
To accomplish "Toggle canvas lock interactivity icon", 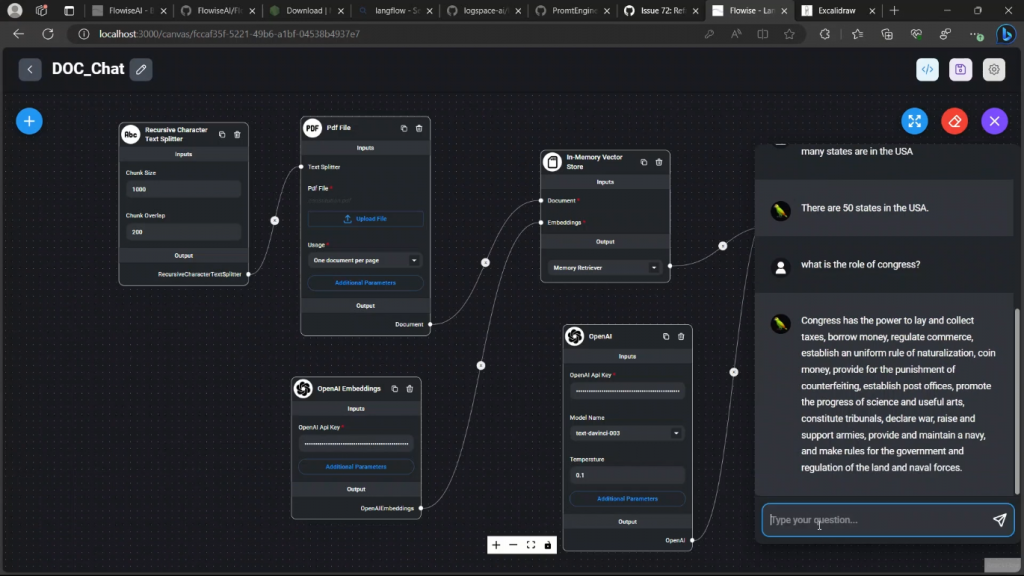I will click(x=548, y=545).
